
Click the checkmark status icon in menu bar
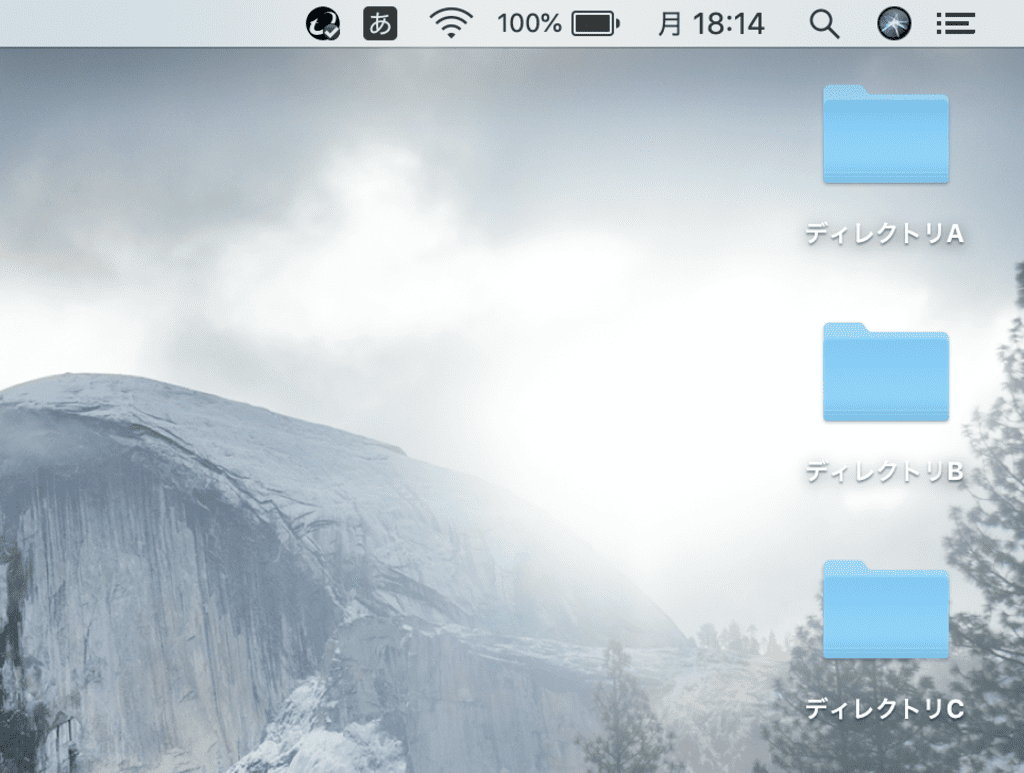pos(323,24)
